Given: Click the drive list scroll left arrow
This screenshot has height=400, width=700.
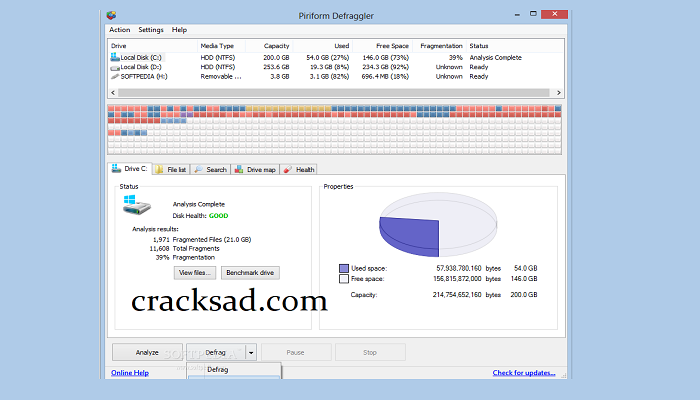Looking at the screenshot, I should pos(113,93).
